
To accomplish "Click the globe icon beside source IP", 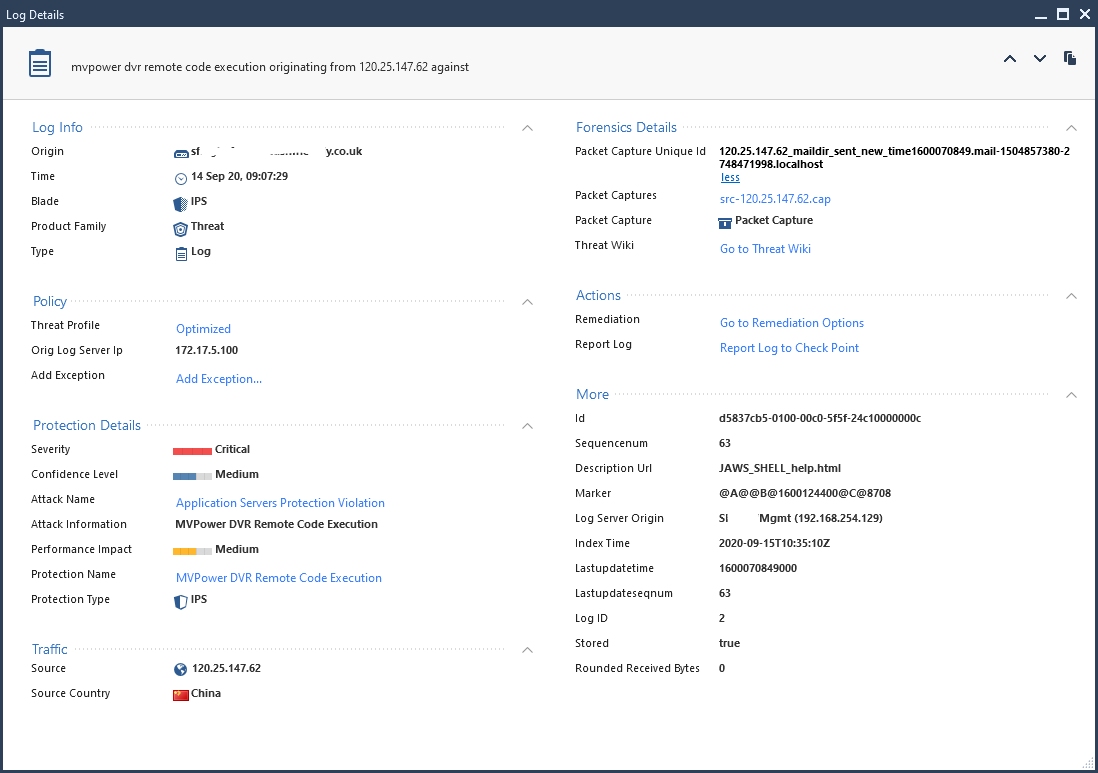I will pyautogui.click(x=180, y=669).
